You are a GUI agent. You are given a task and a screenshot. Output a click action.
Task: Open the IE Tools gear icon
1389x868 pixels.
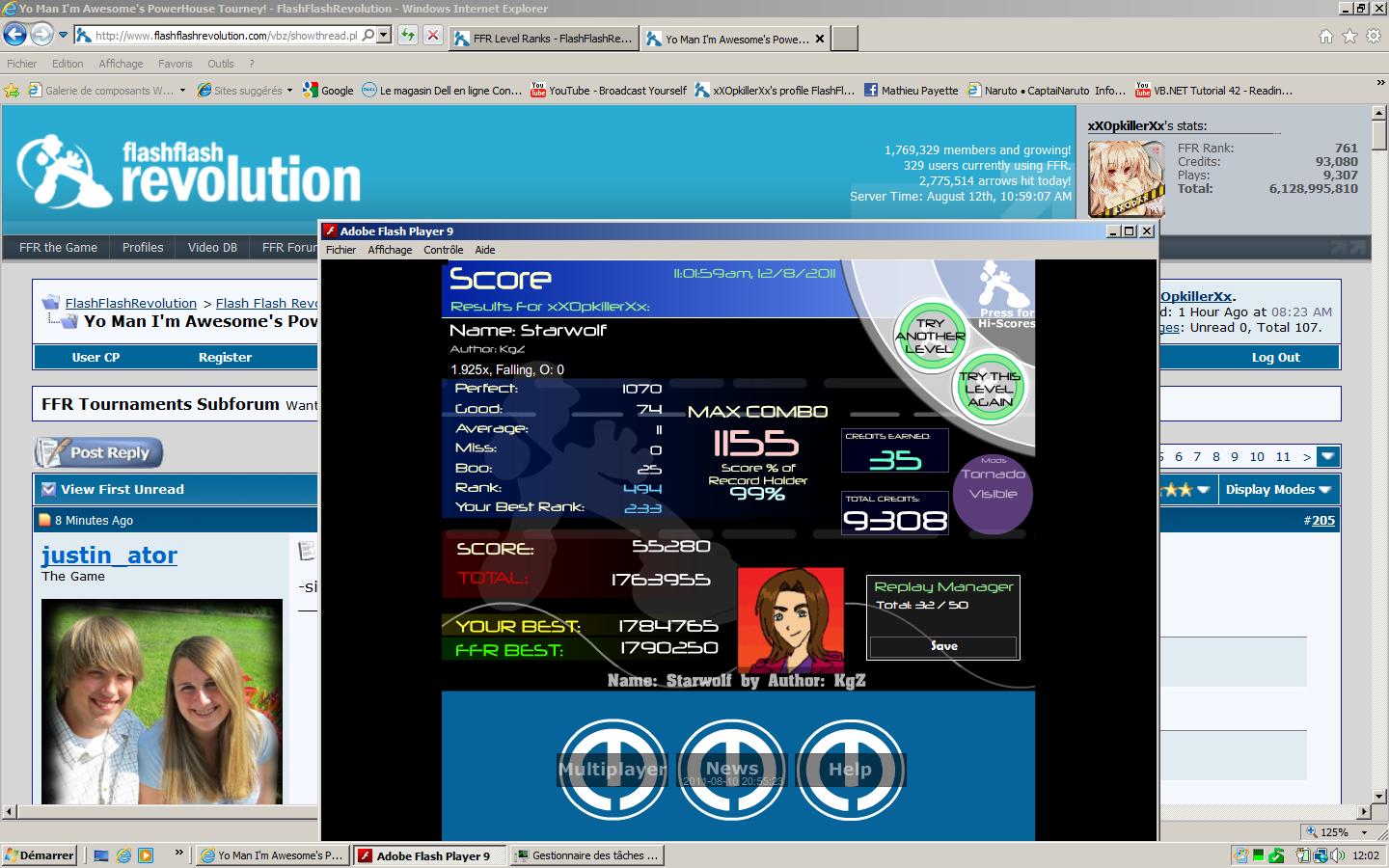[x=1373, y=37]
